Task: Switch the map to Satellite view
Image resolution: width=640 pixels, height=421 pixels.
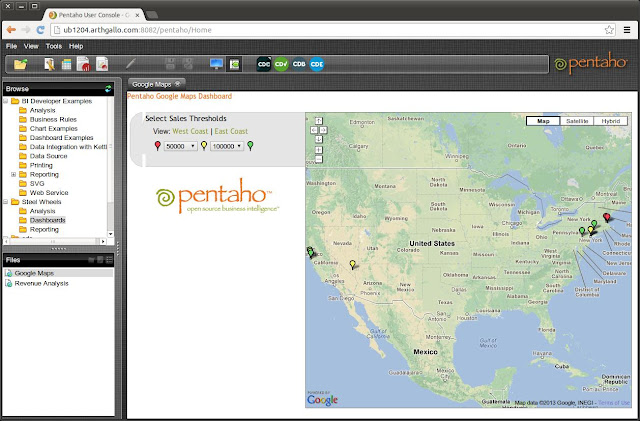Action: click(x=577, y=121)
